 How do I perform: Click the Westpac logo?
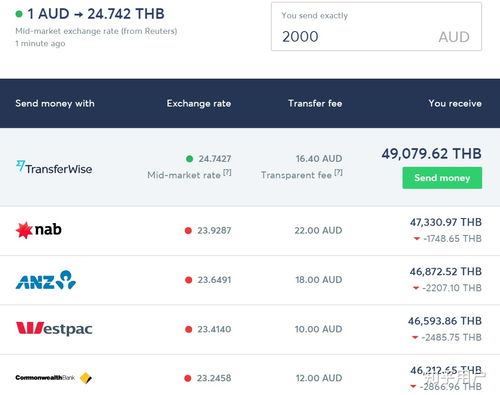pyautogui.click(x=54, y=329)
